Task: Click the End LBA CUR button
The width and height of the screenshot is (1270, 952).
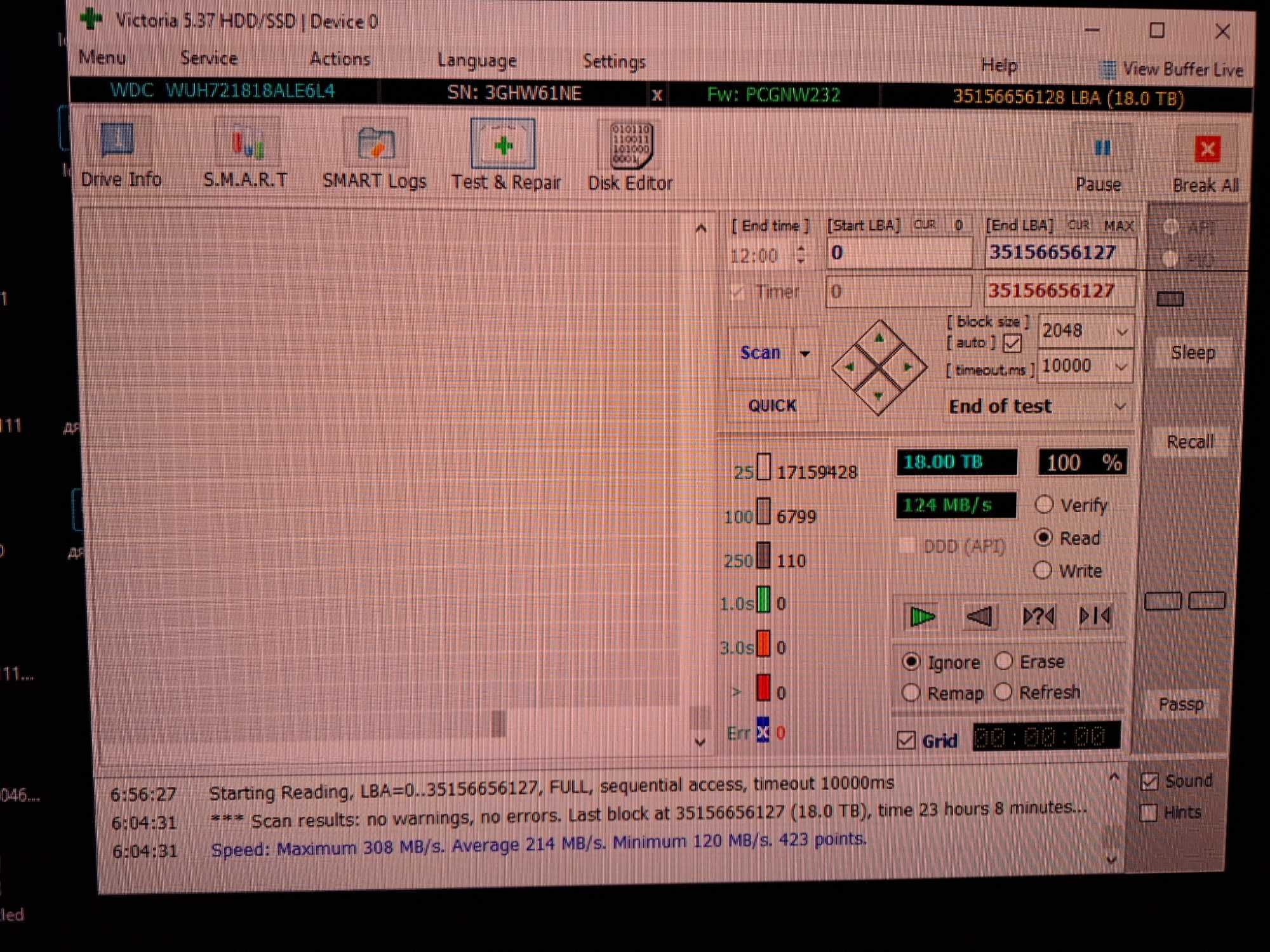Action: tap(1078, 225)
